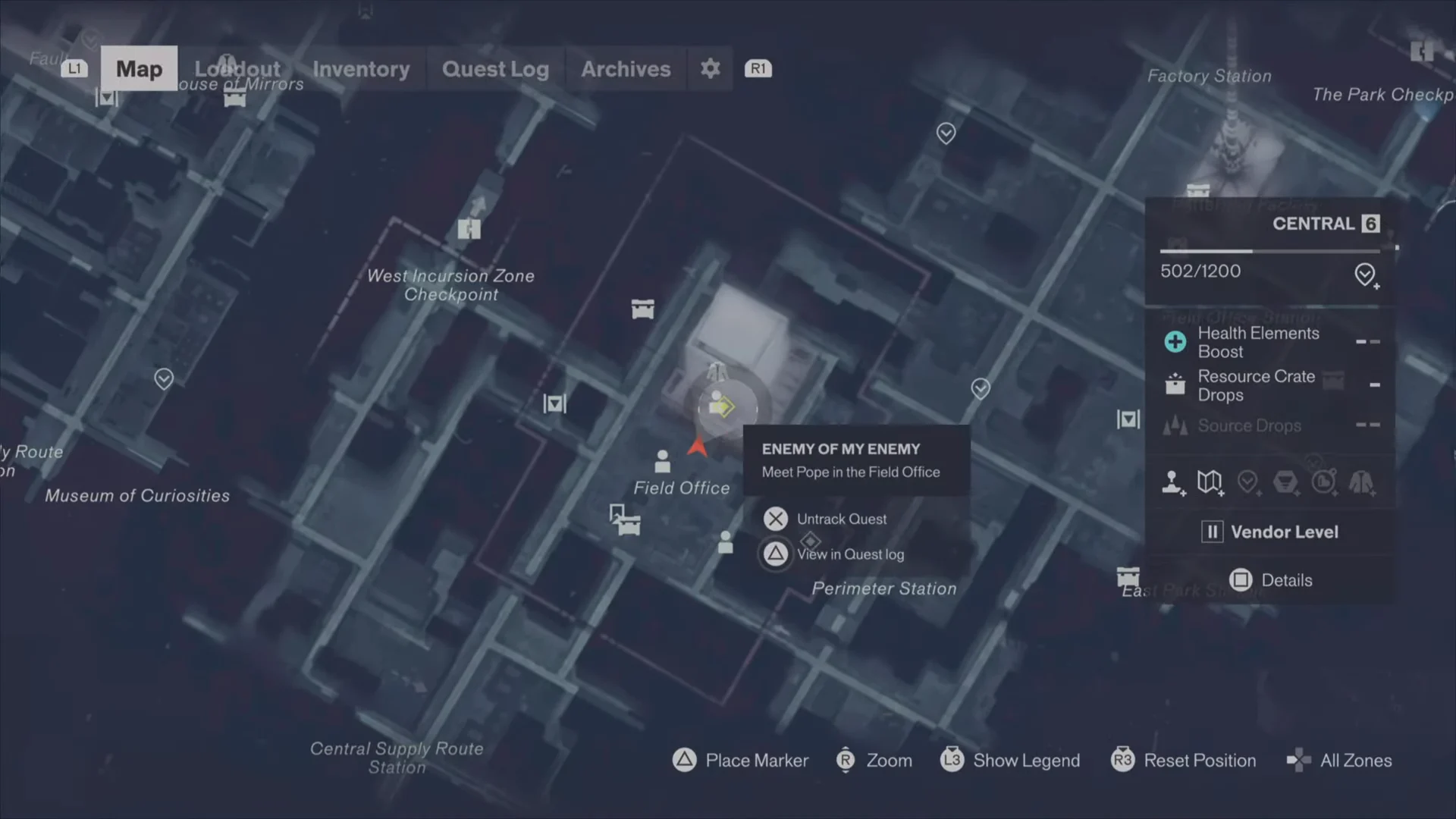Select the chest icon by East Park Station
1456x819 pixels.
coord(1128,577)
